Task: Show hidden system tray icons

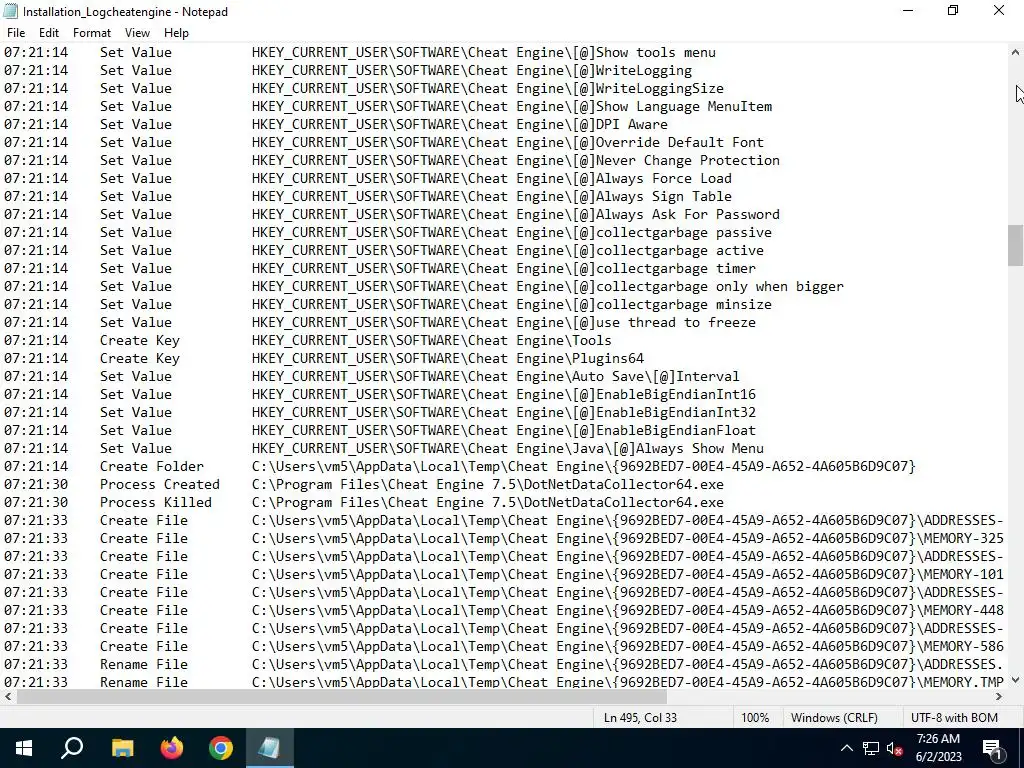Action: (846, 748)
